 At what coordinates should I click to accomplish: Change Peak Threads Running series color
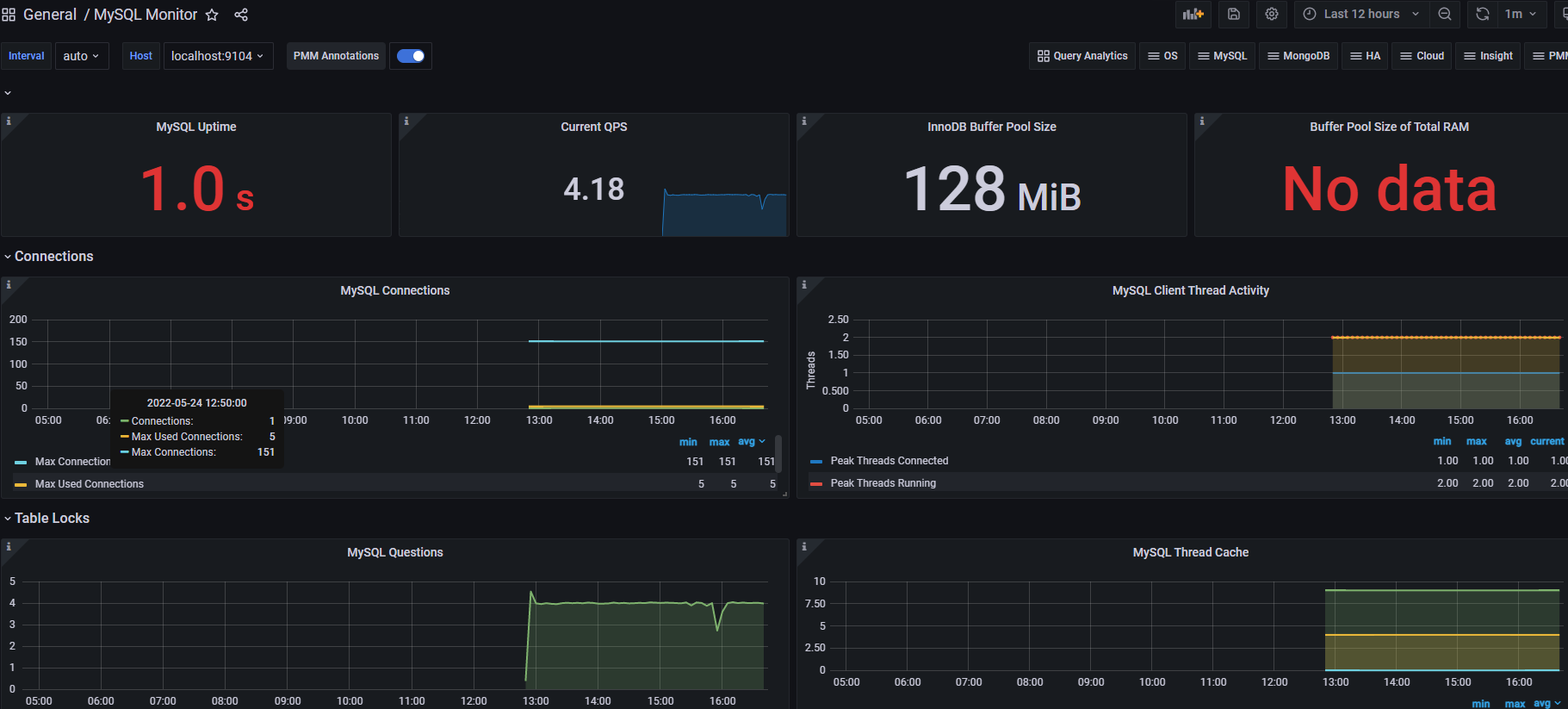[816, 484]
